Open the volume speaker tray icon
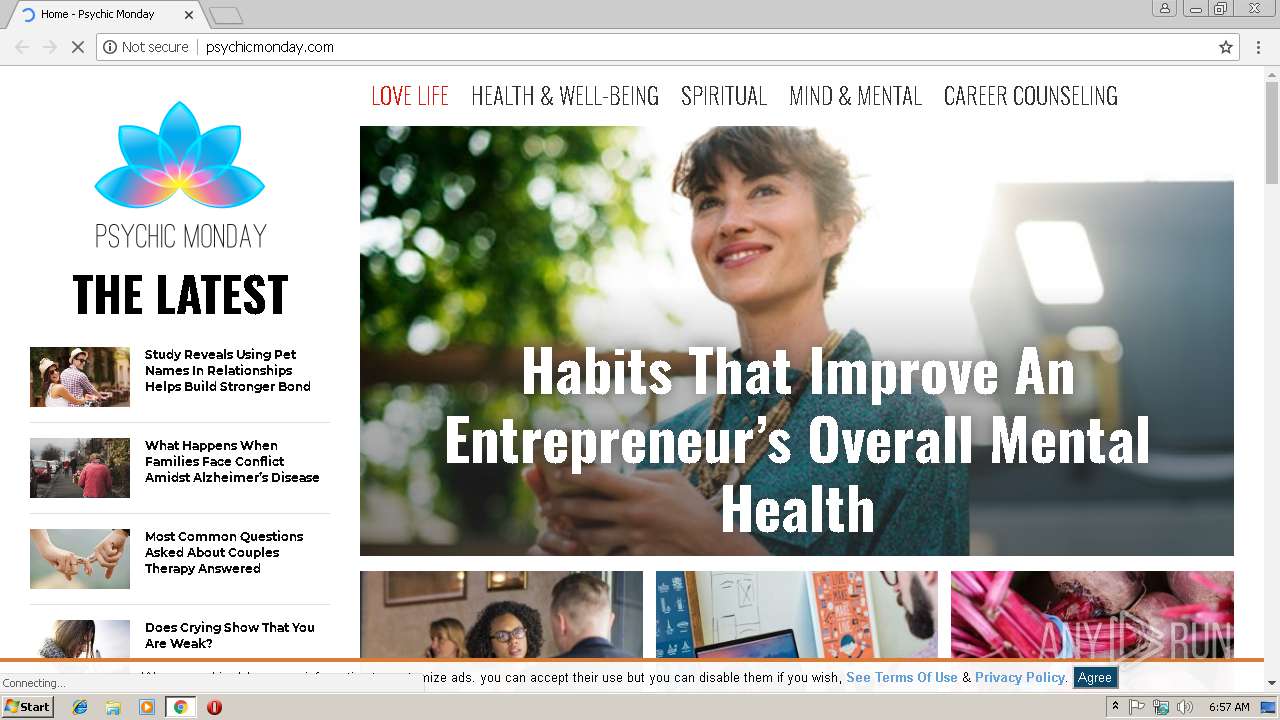The image size is (1280, 720). pos(1185,707)
